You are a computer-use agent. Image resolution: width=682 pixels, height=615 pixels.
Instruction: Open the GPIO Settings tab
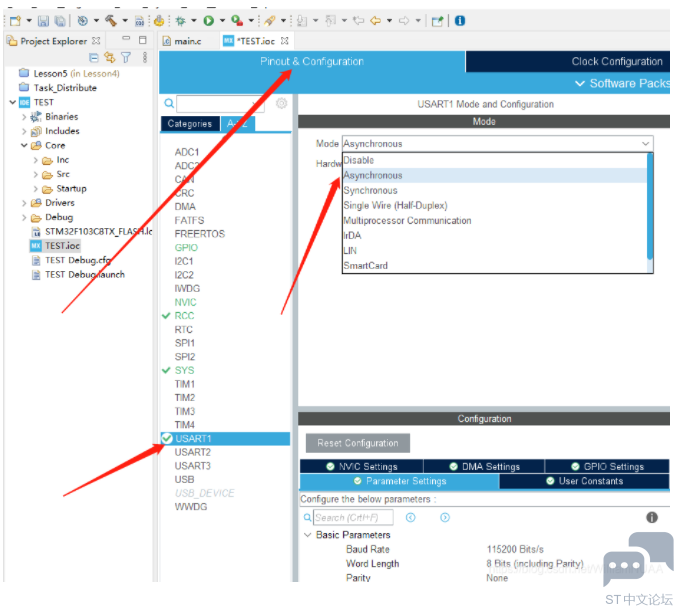(x=607, y=466)
